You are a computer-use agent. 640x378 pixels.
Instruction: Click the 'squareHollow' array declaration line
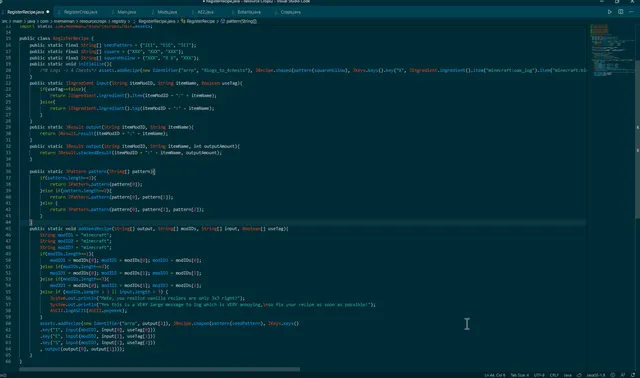[114, 58]
